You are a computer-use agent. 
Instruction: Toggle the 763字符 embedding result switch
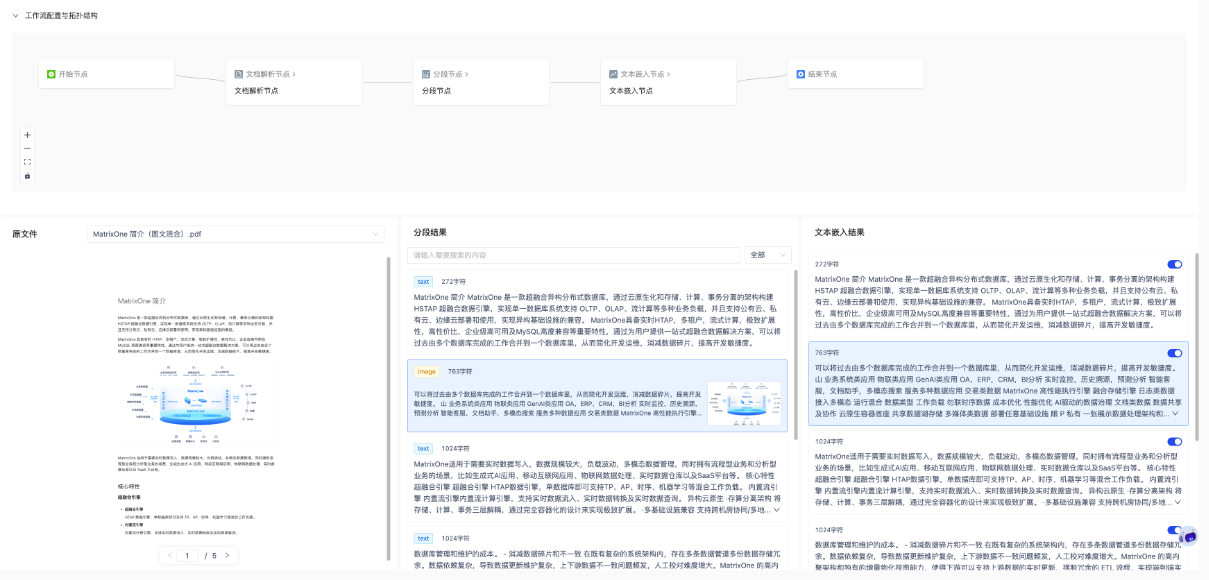pos(1174,353)
